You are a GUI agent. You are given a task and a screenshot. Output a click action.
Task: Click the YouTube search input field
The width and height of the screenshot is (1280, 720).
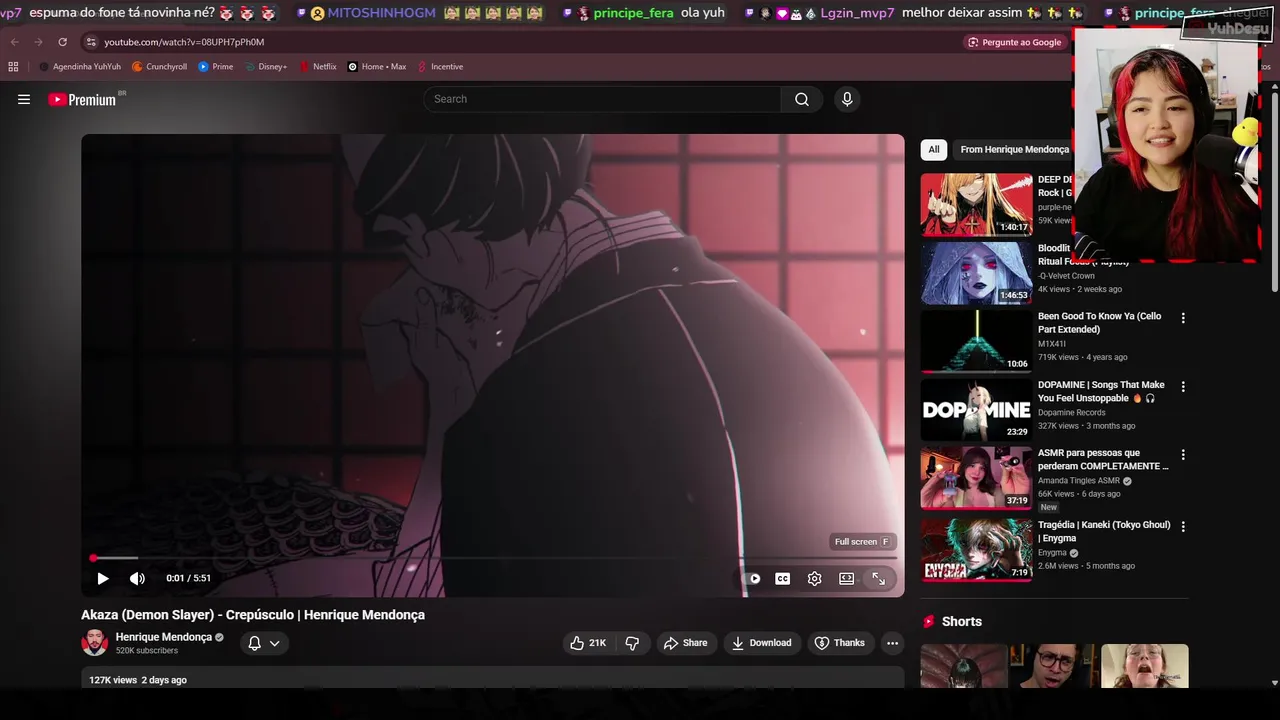pyautogui.click(x=602, y=99)
